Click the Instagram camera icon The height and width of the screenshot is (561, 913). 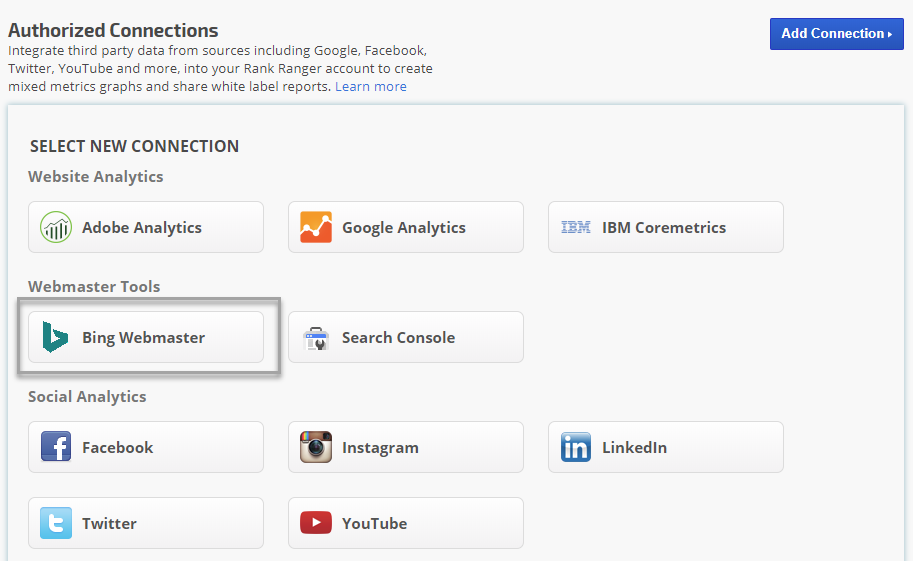[316, 447]
